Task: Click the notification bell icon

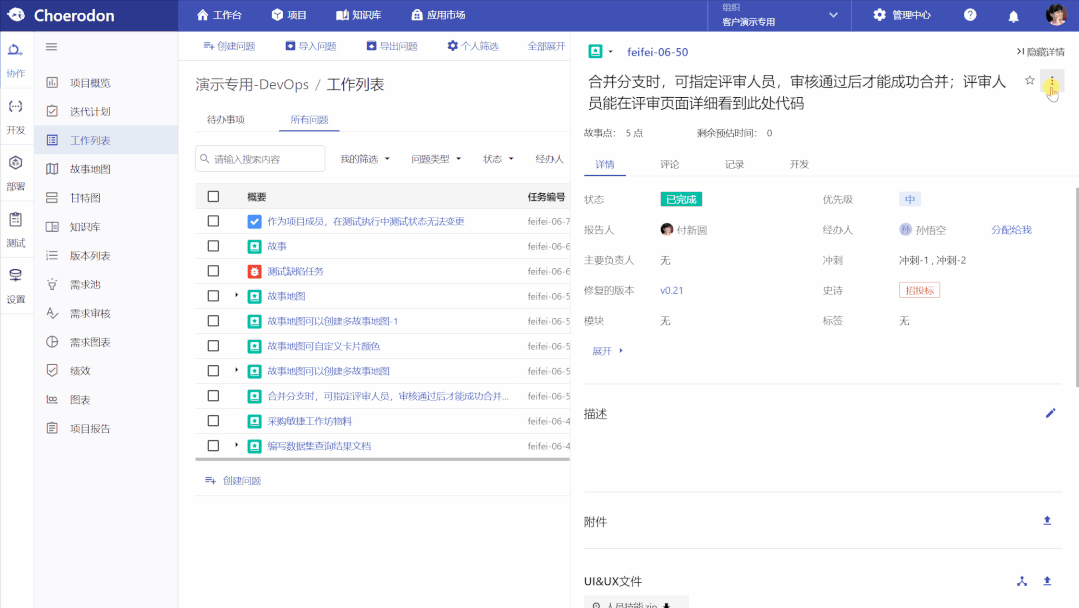Action: [1014, 15]
